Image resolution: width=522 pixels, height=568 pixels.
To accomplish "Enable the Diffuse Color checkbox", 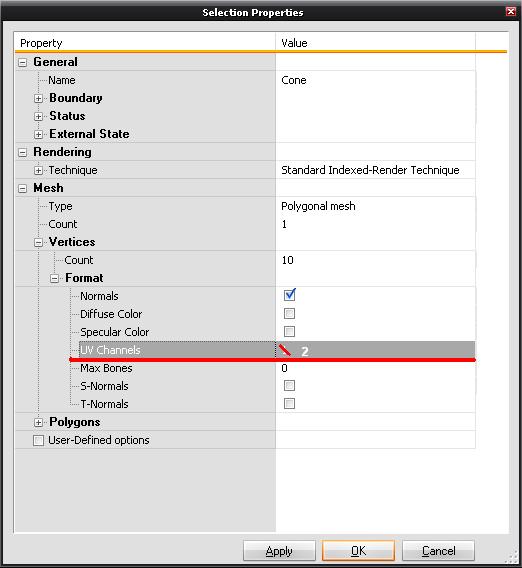I will 289,314.
